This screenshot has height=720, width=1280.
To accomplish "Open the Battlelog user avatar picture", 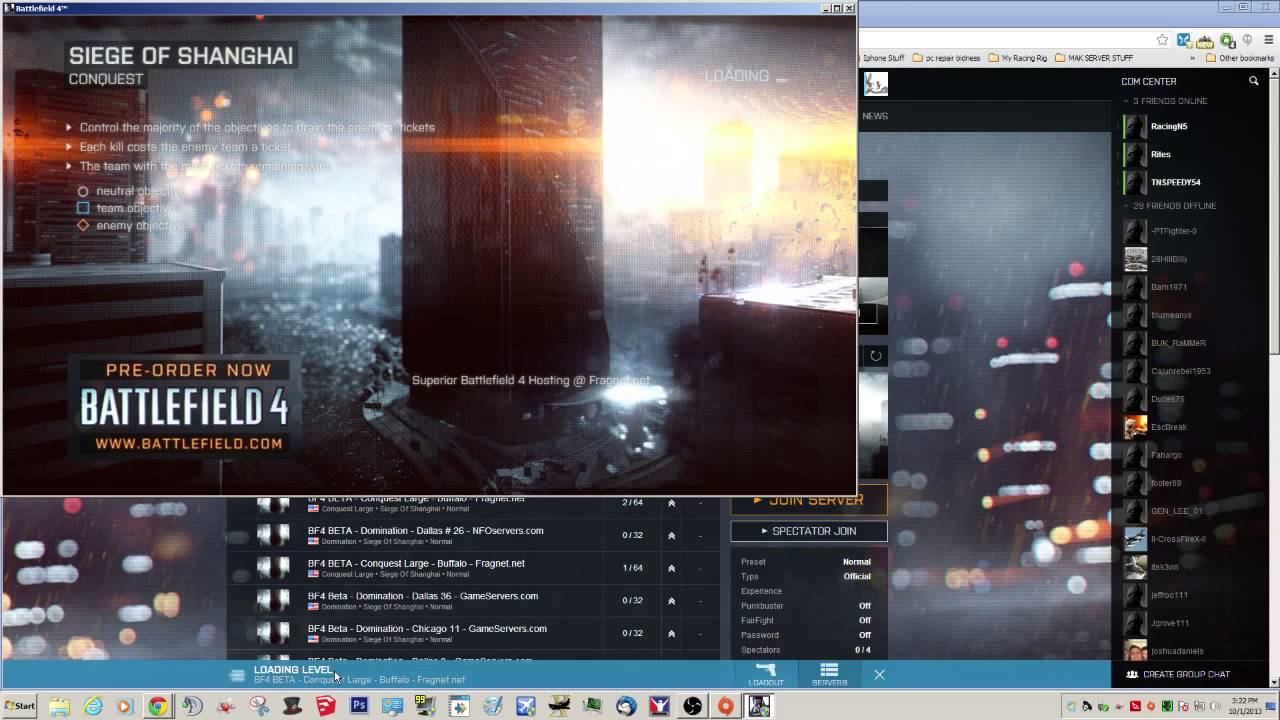I will (876, 83).
